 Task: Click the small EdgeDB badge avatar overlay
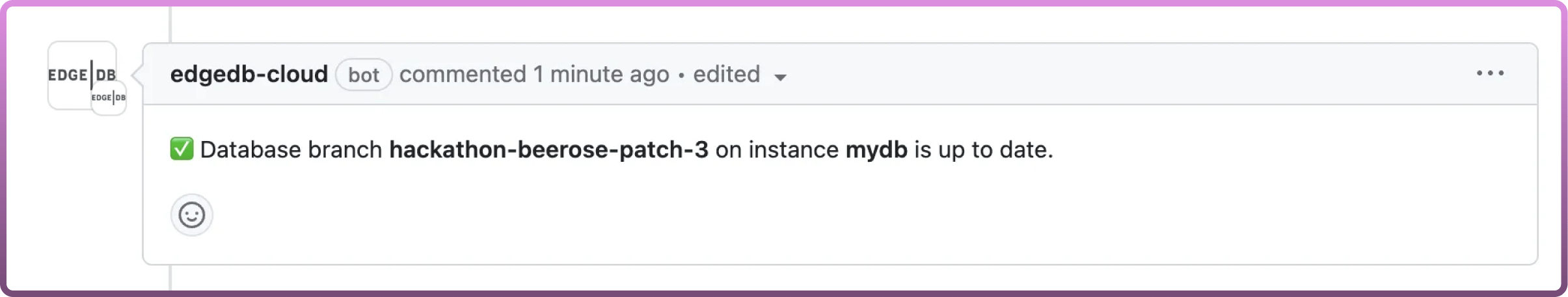109,98
